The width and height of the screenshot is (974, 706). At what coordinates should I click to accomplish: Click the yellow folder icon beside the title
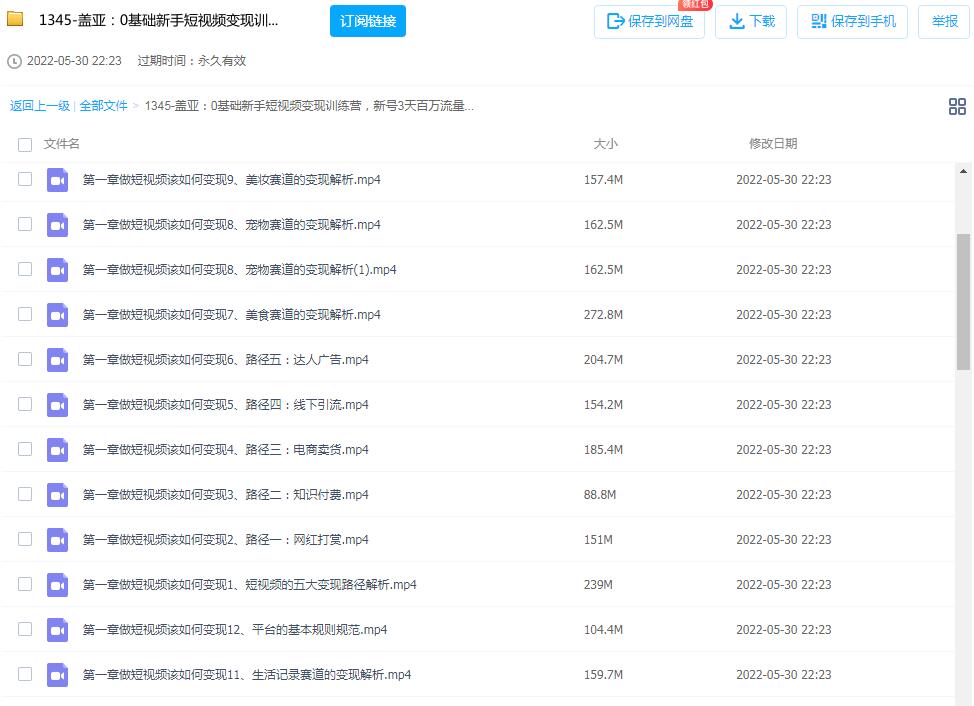coord(15,20)
